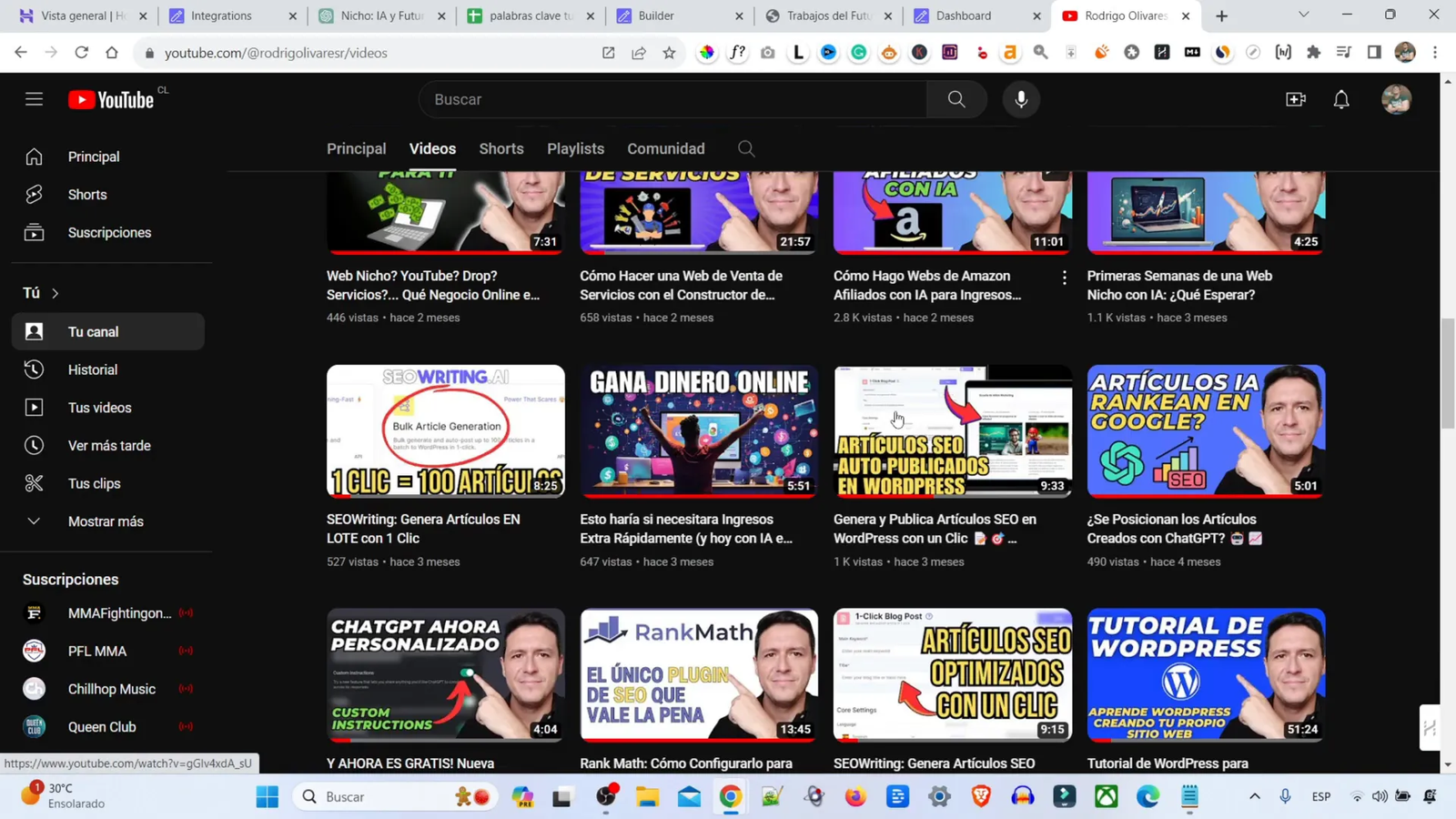The image size is (1456, 819).
Task: Open the GANA DINERO ONLINE video thumbnail
Action: tap(699, 430)
